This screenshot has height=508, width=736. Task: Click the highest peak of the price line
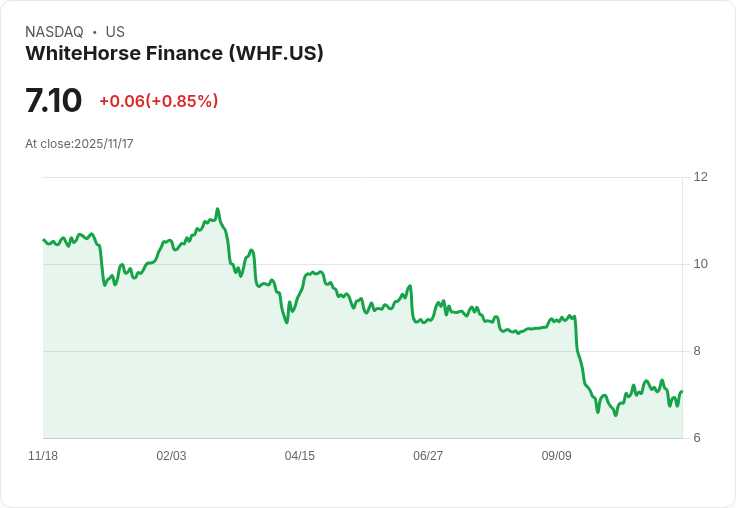pos(217,209)
